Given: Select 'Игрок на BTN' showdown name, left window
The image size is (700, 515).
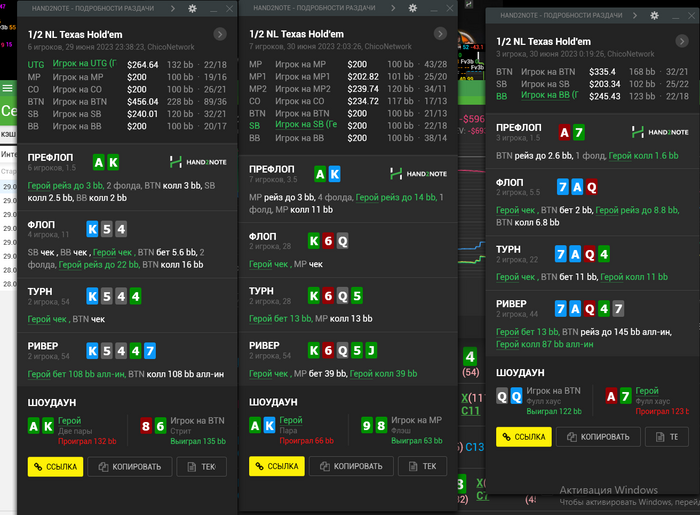Looking at the screenshot, I should 197,420.
